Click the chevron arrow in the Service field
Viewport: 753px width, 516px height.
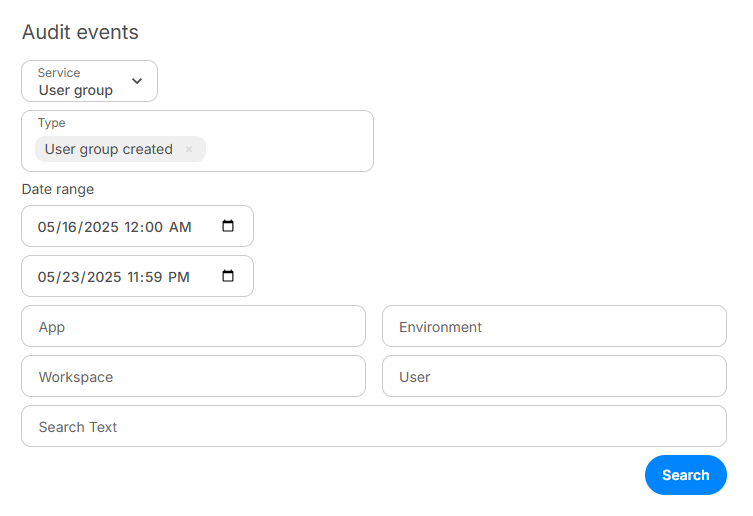[137, 81]
